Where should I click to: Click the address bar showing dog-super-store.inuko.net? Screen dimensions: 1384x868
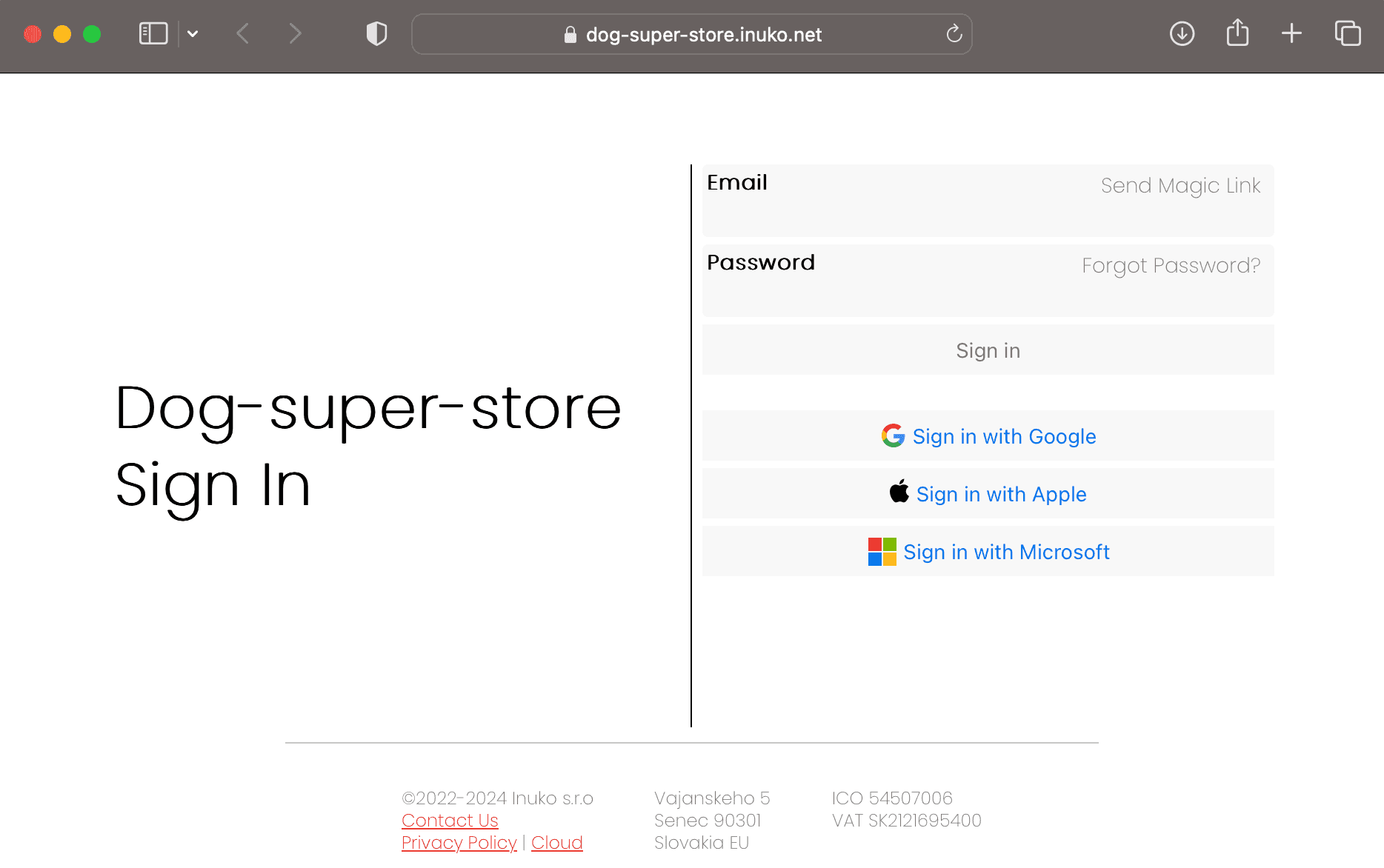(x=692, y=34)
